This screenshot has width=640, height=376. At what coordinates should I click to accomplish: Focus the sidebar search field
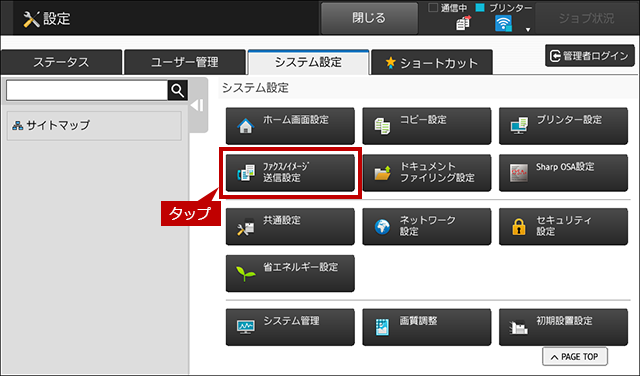pos(87,90)
